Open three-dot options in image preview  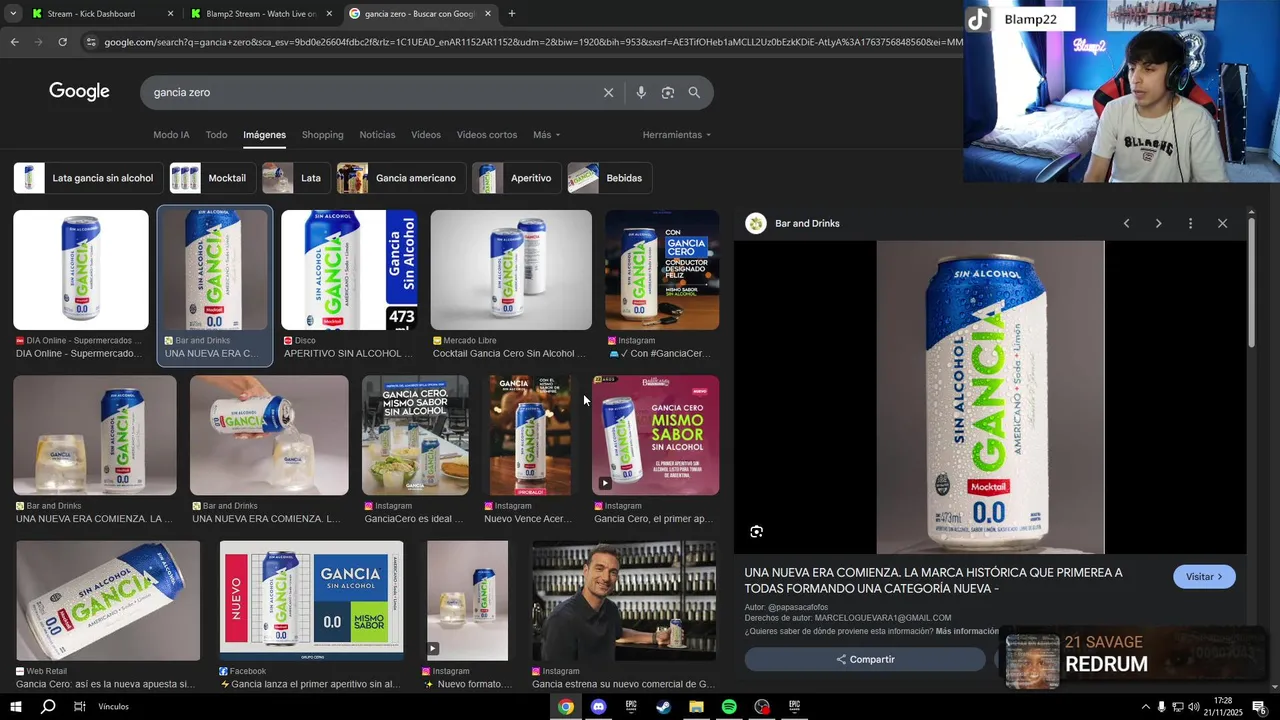1190,224
